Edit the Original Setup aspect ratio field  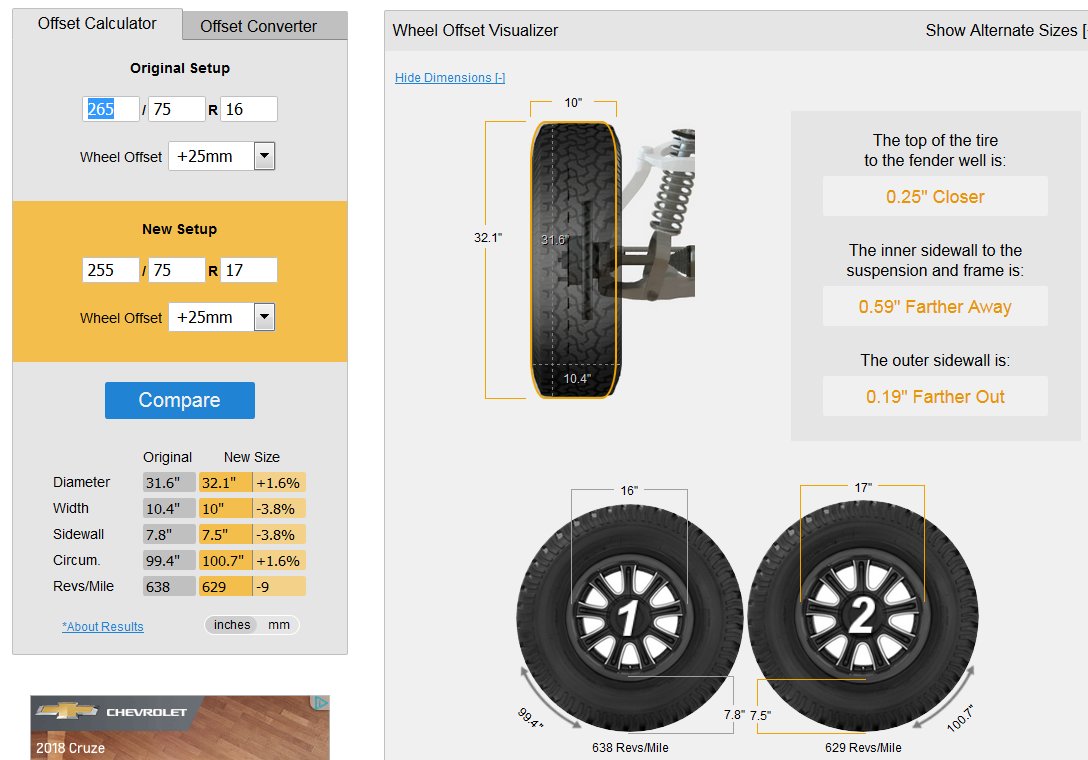(176, 109)
